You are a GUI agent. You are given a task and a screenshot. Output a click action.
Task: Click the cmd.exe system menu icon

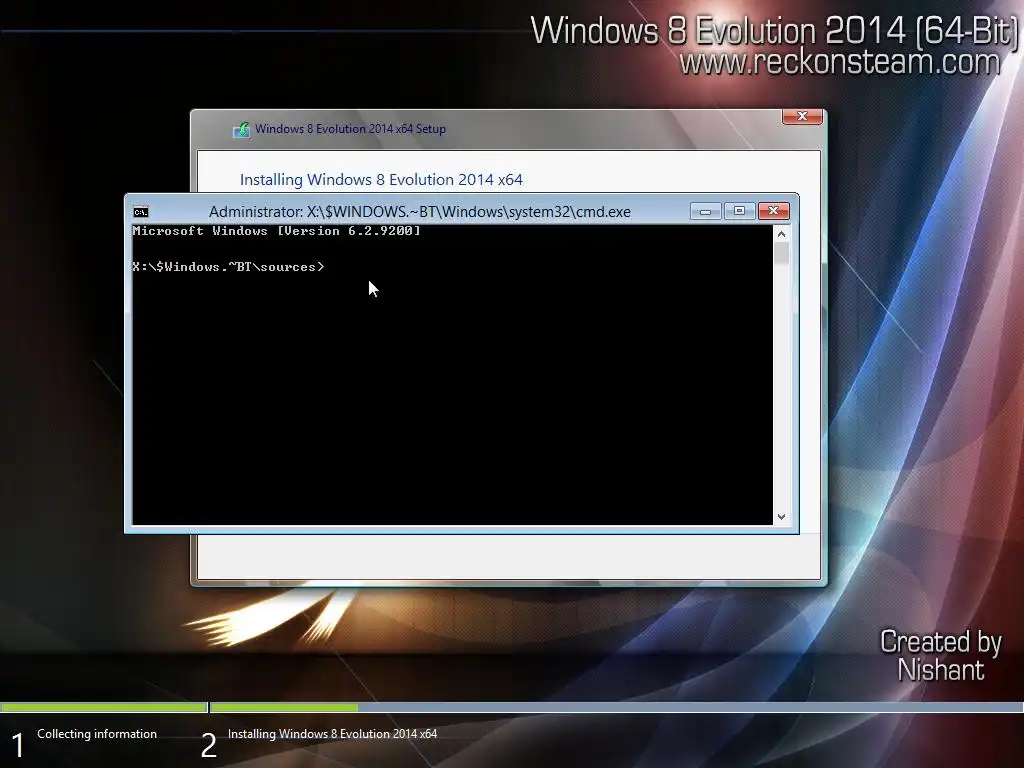coord(140,212)
